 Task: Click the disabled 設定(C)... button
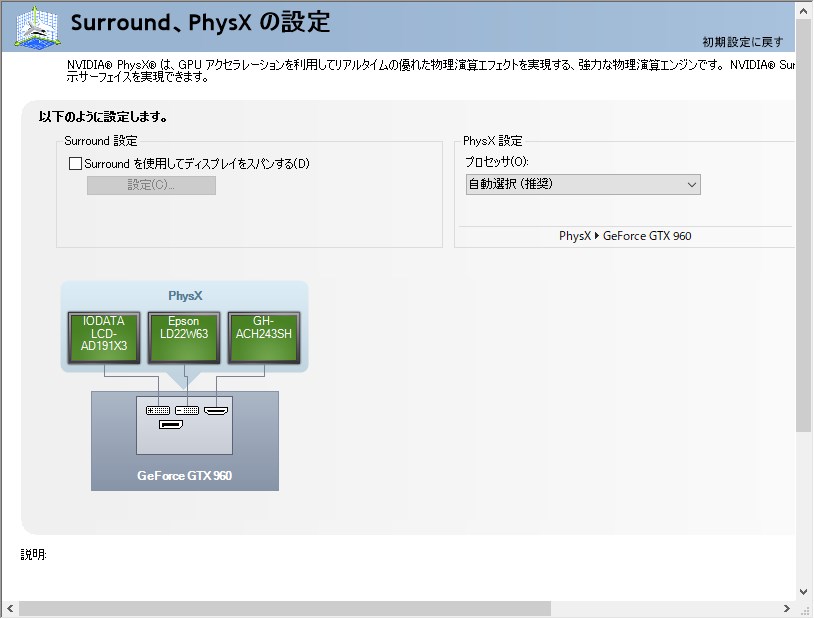click(151, 185)
